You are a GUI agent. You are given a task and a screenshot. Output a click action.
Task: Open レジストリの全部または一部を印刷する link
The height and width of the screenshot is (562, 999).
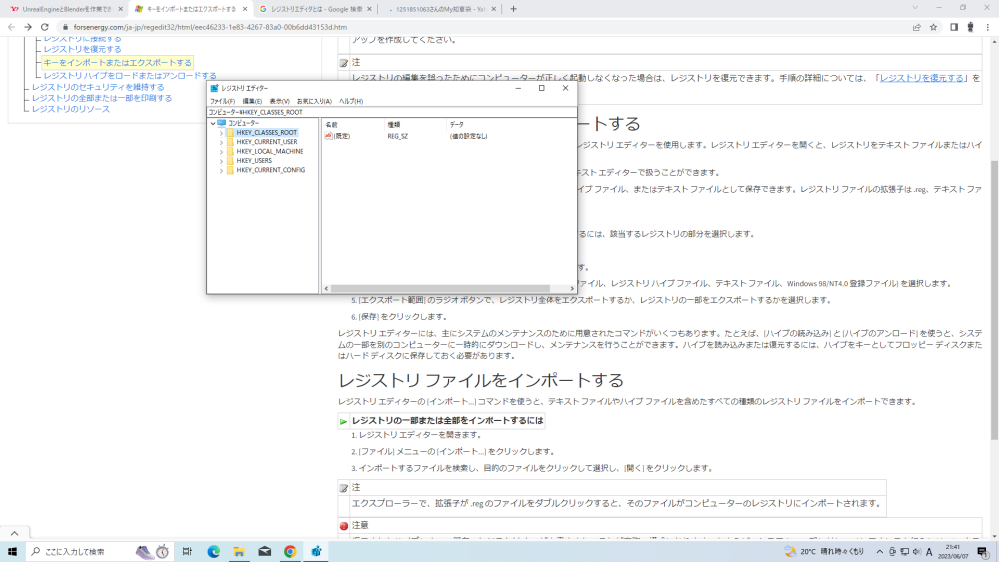point(102,98)
